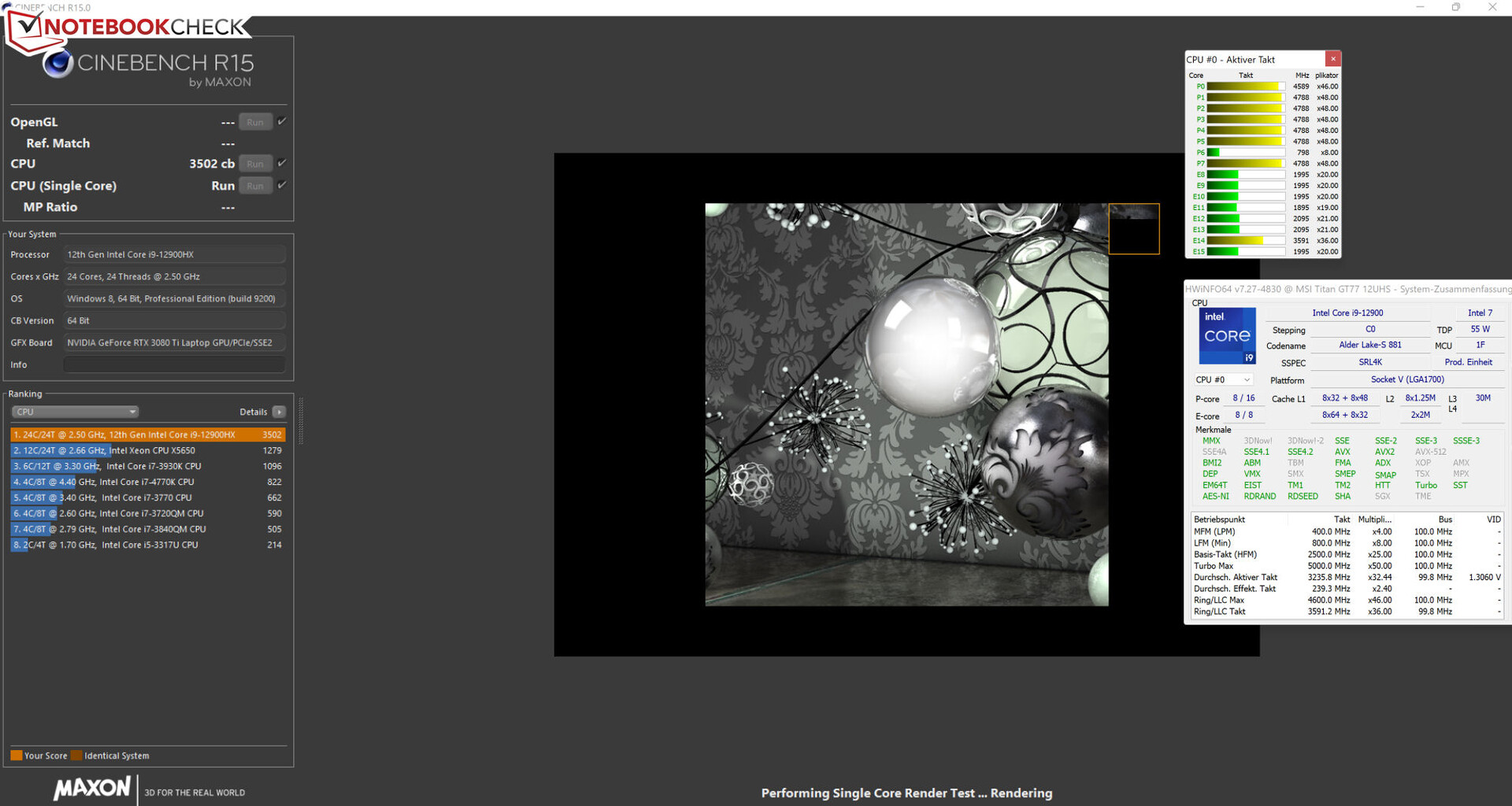Select the i9-12900HX ranking row
The height and width of the screenshot is (806, 1512).
147,434
